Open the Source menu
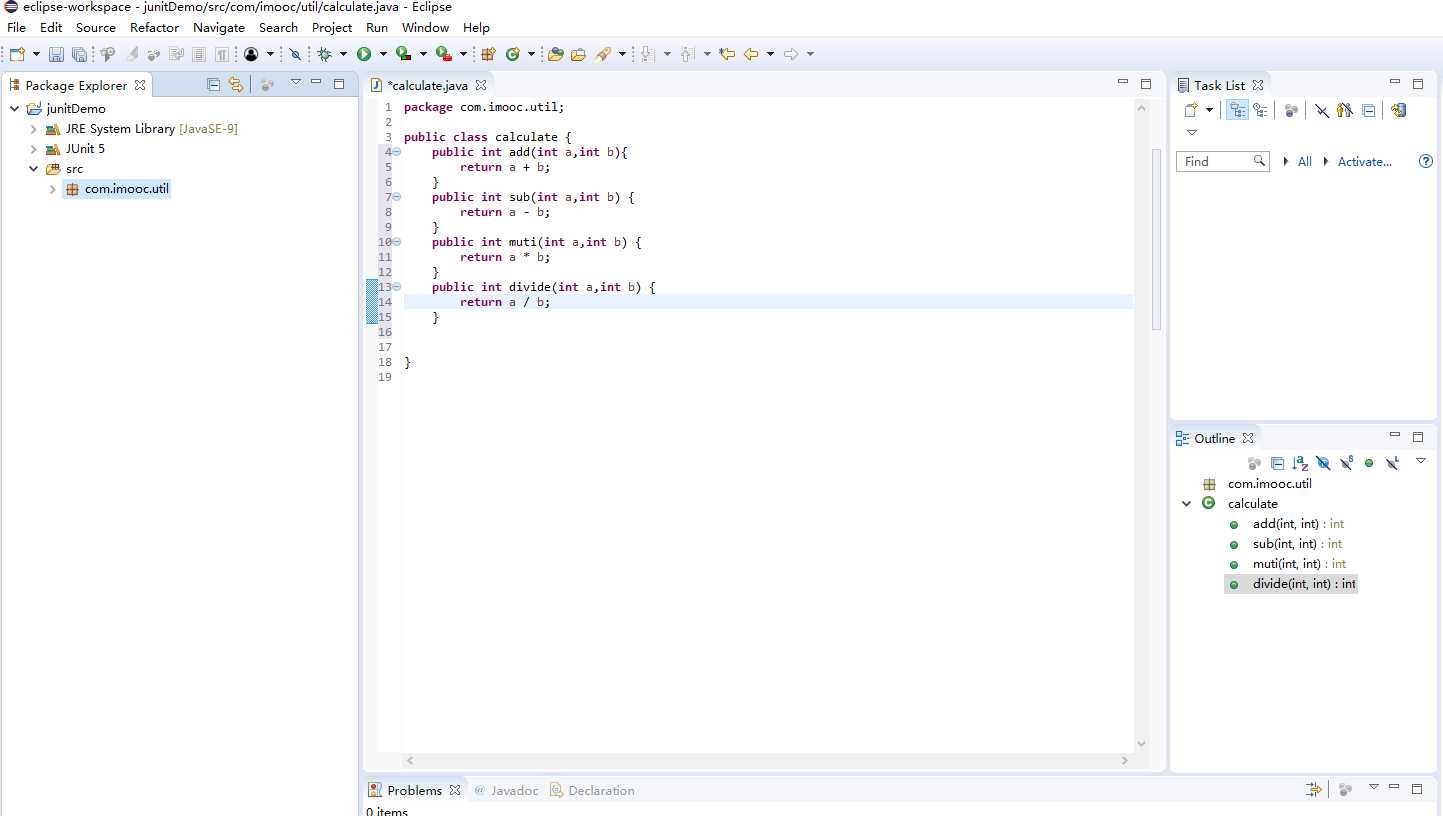Screen dimensions: 1443x816 coord(96,27)
